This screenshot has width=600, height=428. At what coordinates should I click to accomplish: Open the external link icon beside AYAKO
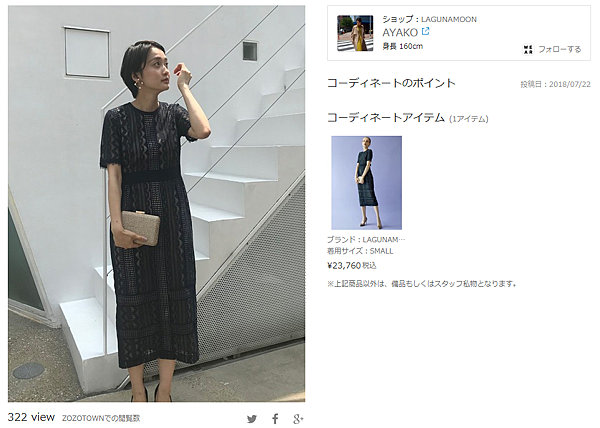click(426, 31)
